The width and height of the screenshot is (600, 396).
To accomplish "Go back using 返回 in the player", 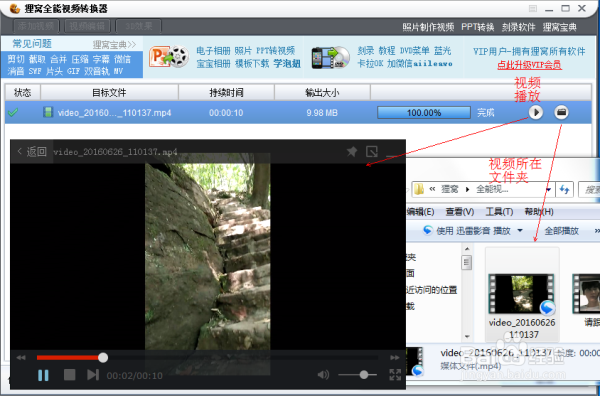I will [x=32, y=152].
